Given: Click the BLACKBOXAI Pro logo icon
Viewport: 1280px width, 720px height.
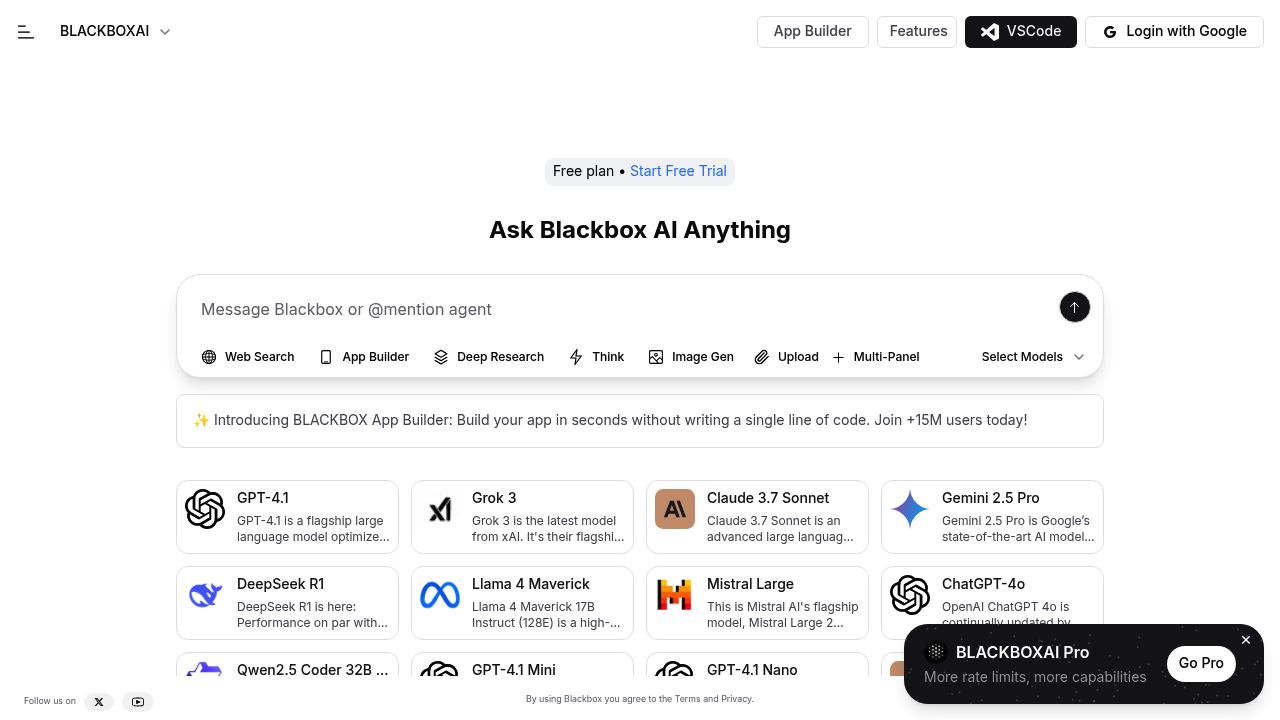Looking at the screenshot, I should click(x=936, y=652).
